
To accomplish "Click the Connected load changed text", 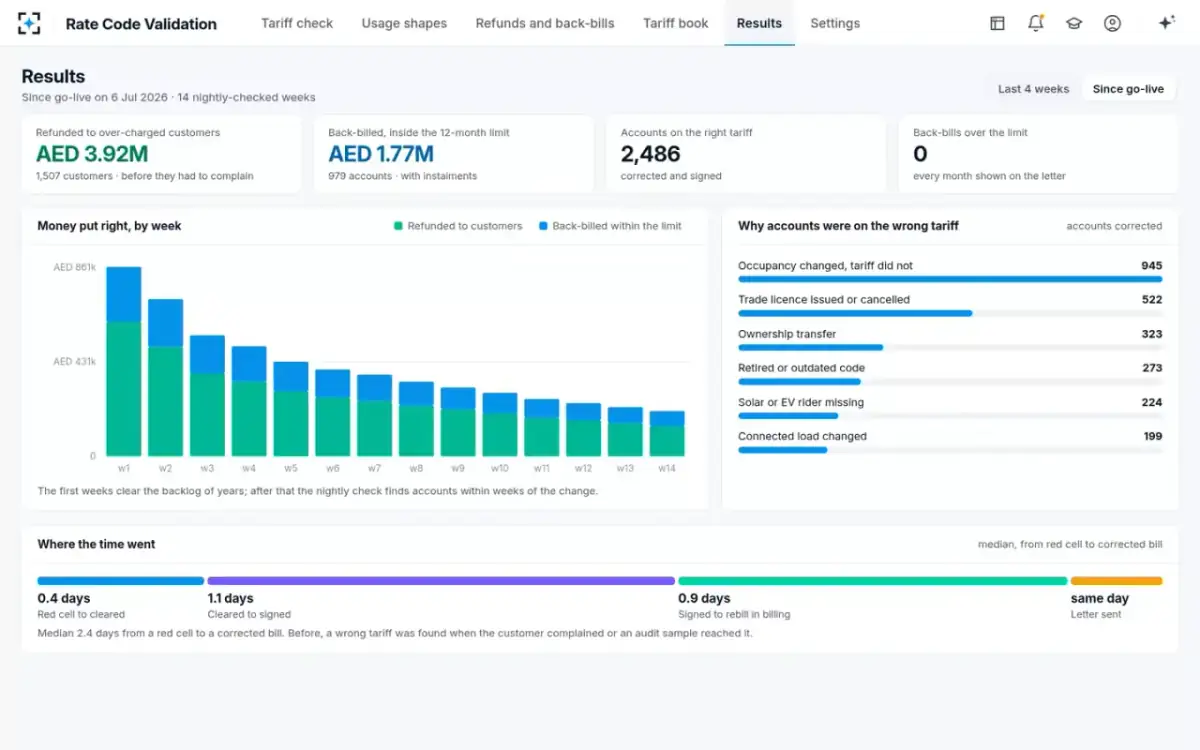I will pyautogui.click(x=802, y=436).
